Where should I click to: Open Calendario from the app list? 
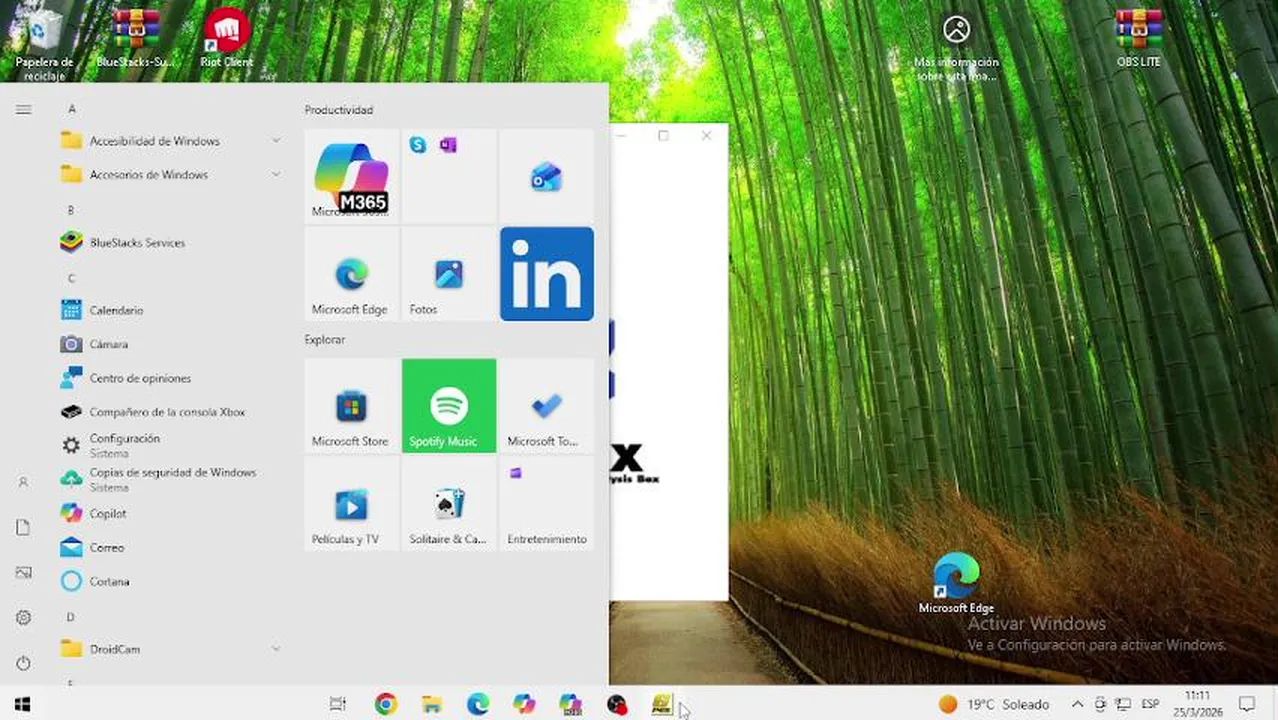pyautogui.click(x=171, y=311)
